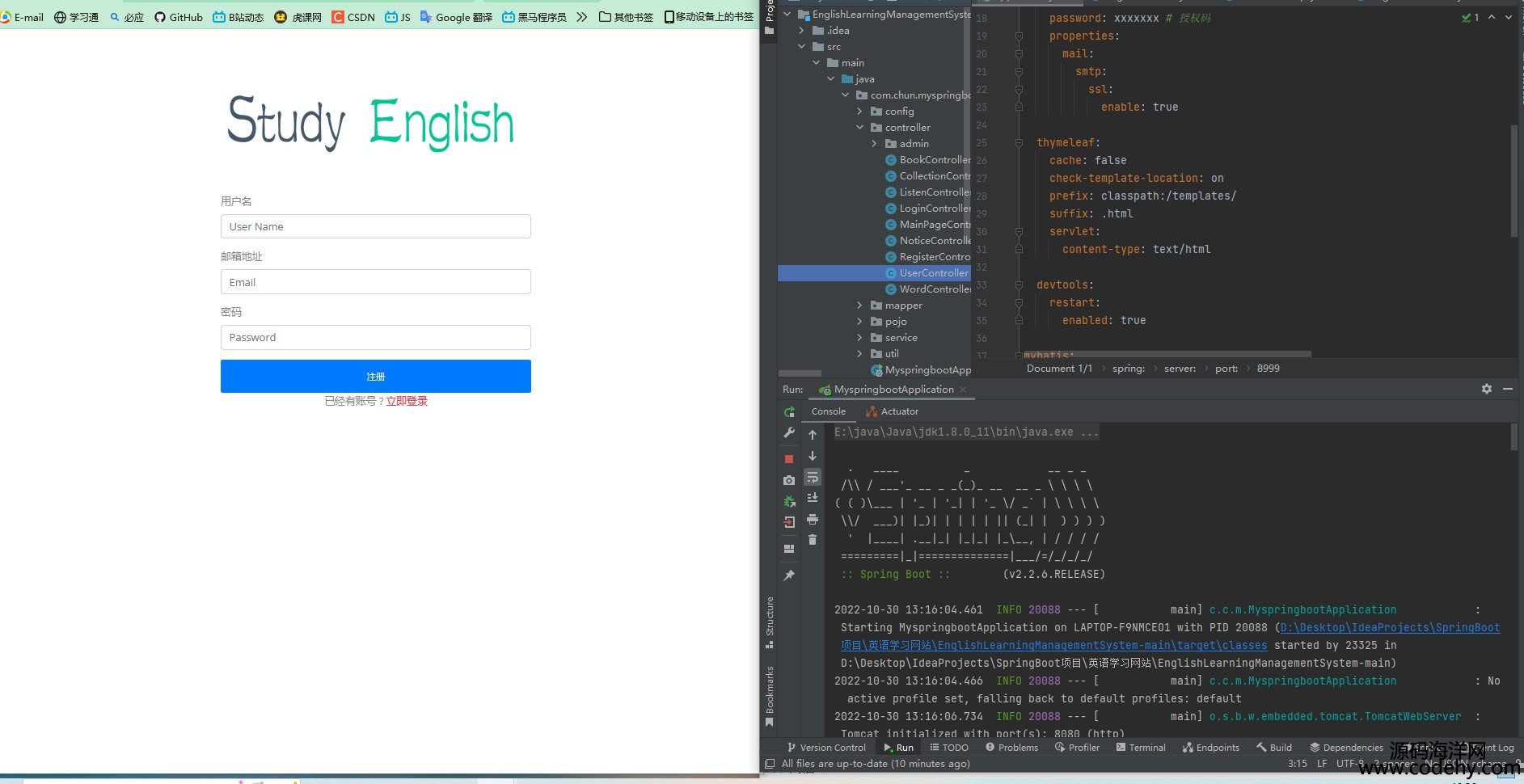The image size is (1524, 784).
Task: Click the 立即登录 login link
Action: click(407, 401)
